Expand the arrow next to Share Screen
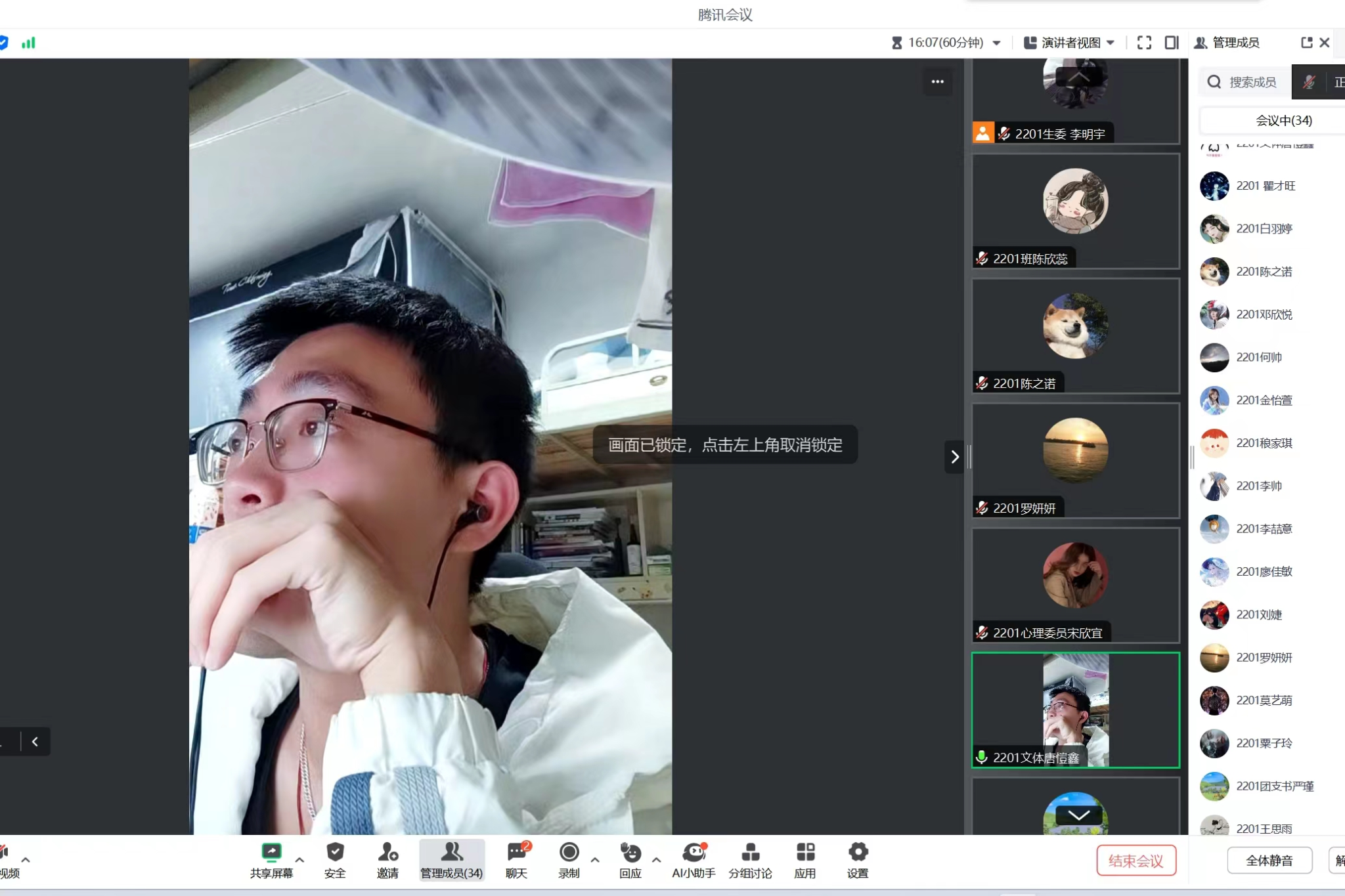The width and height of the screenshot is (1345, 896). pos(299,859)
